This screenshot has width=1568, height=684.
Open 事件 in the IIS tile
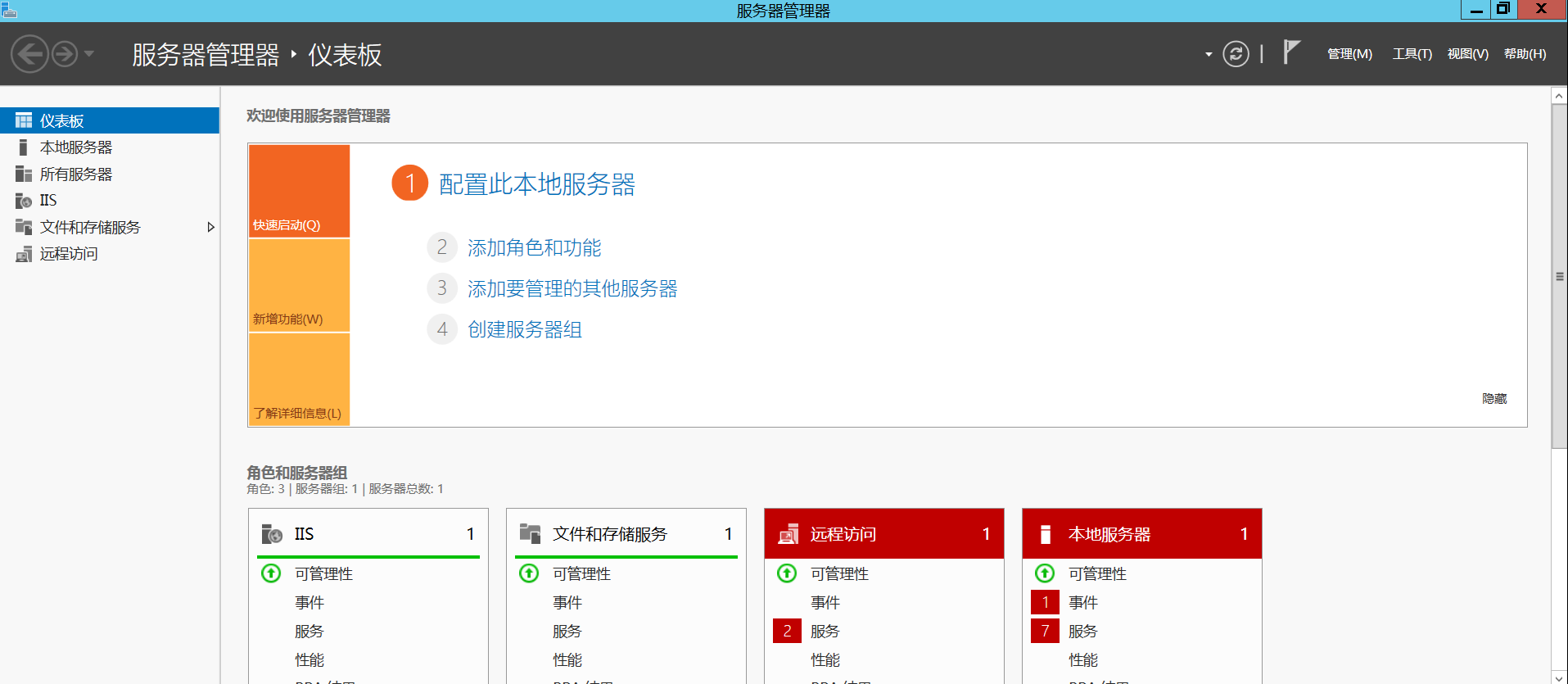(310, 603)
